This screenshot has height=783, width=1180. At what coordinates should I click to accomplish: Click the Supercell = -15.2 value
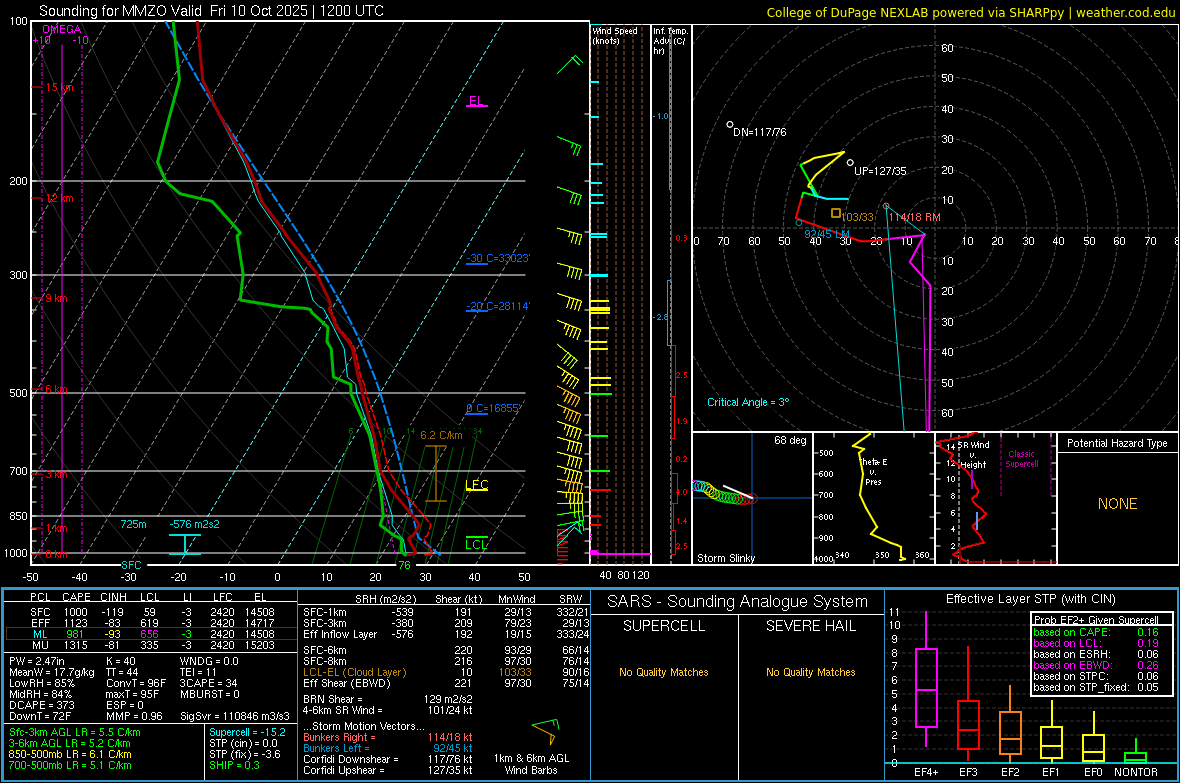(248, 732)
